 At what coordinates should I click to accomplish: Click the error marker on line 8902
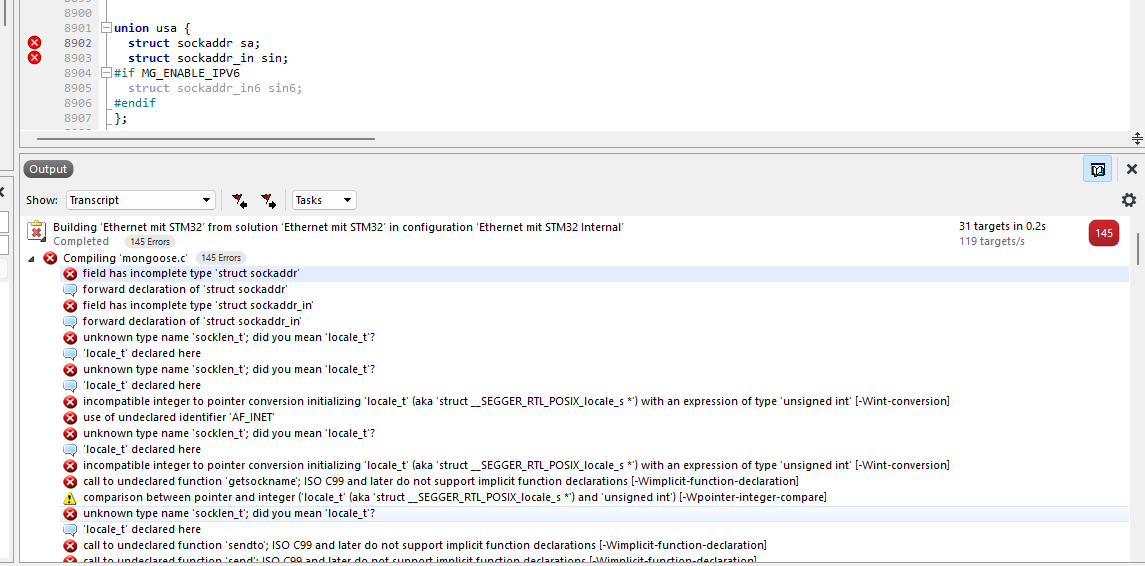point(34,43)
